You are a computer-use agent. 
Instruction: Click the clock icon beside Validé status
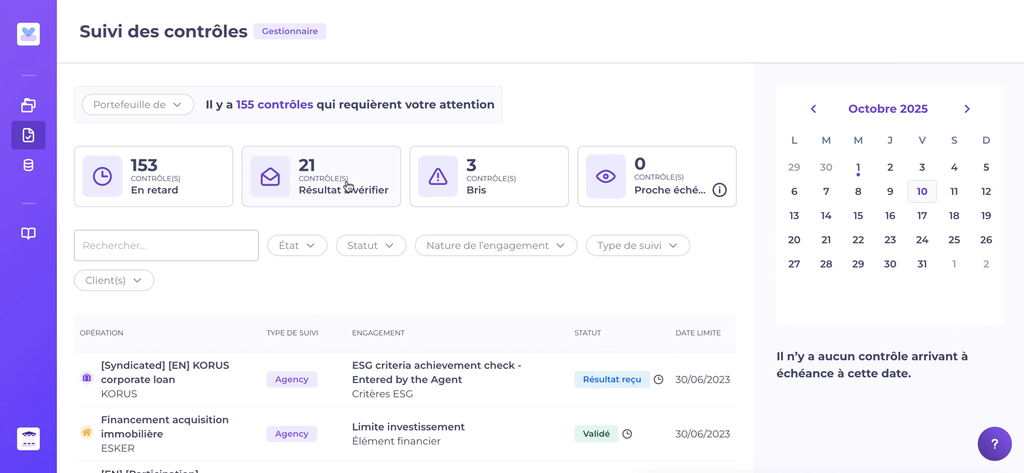[627, 434]
